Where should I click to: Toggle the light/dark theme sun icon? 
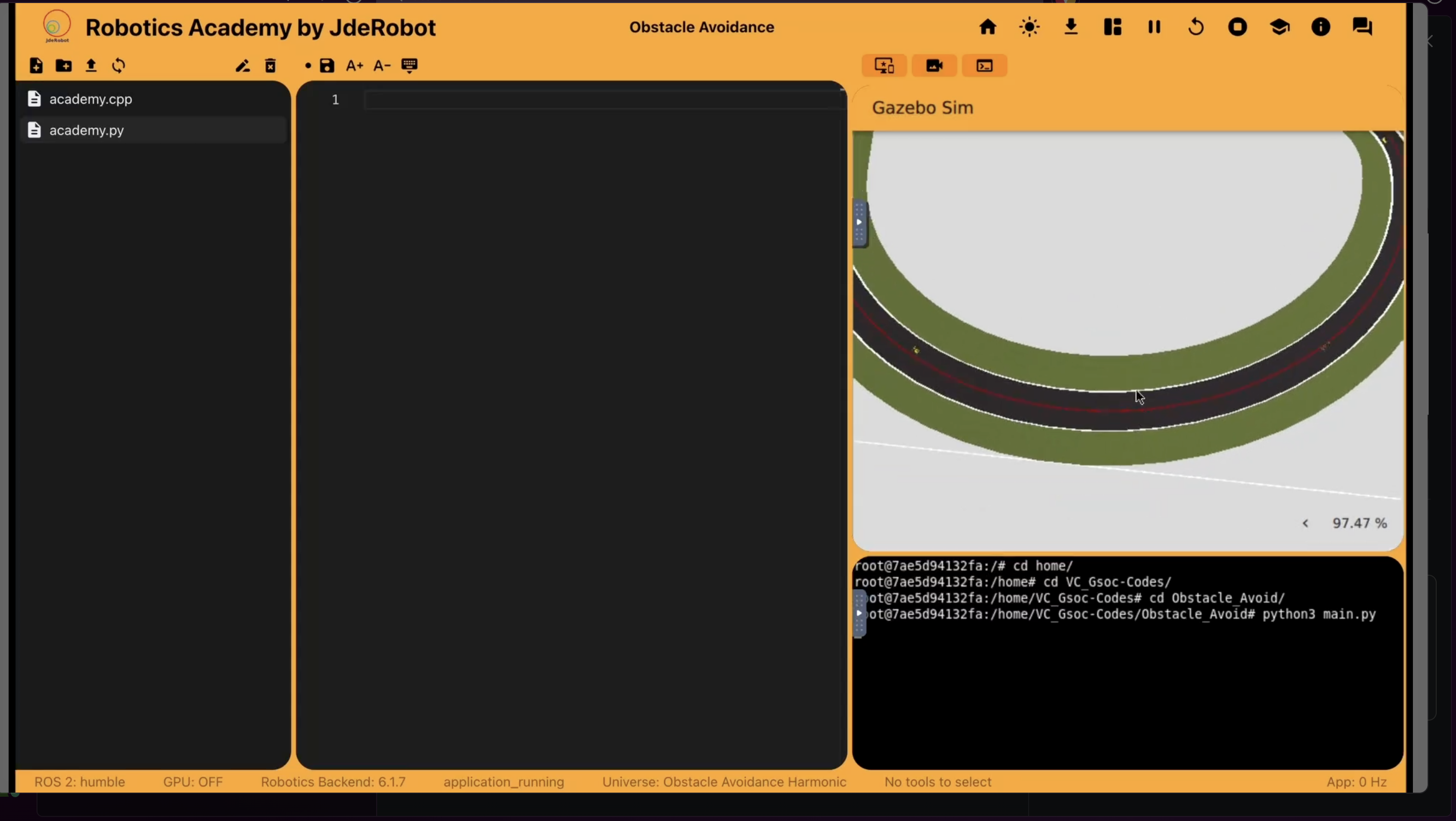(x=1029, y=26)
